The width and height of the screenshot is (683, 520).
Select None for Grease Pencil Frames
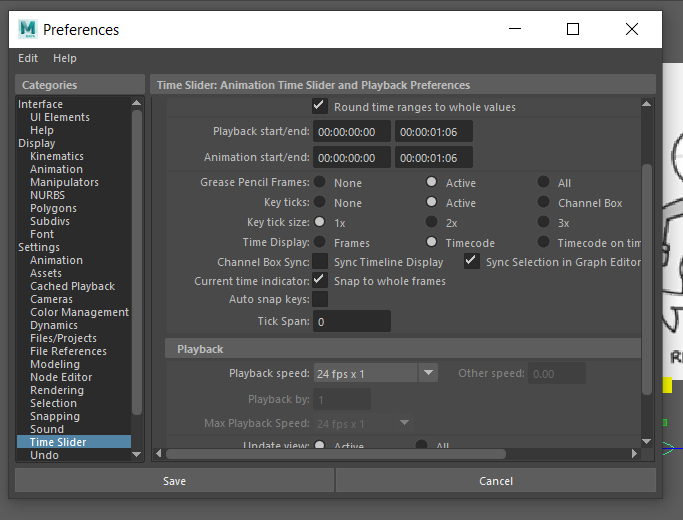click(x=320, y=182)
